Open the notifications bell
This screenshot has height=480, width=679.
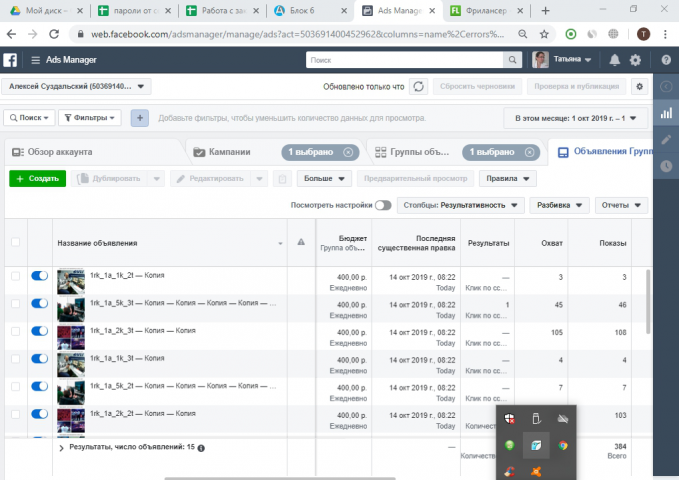point(614,60)
